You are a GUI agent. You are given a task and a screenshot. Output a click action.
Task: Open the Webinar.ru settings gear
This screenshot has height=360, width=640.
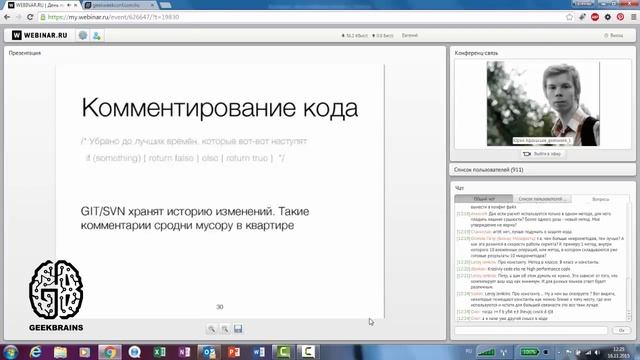coord(83,36)
